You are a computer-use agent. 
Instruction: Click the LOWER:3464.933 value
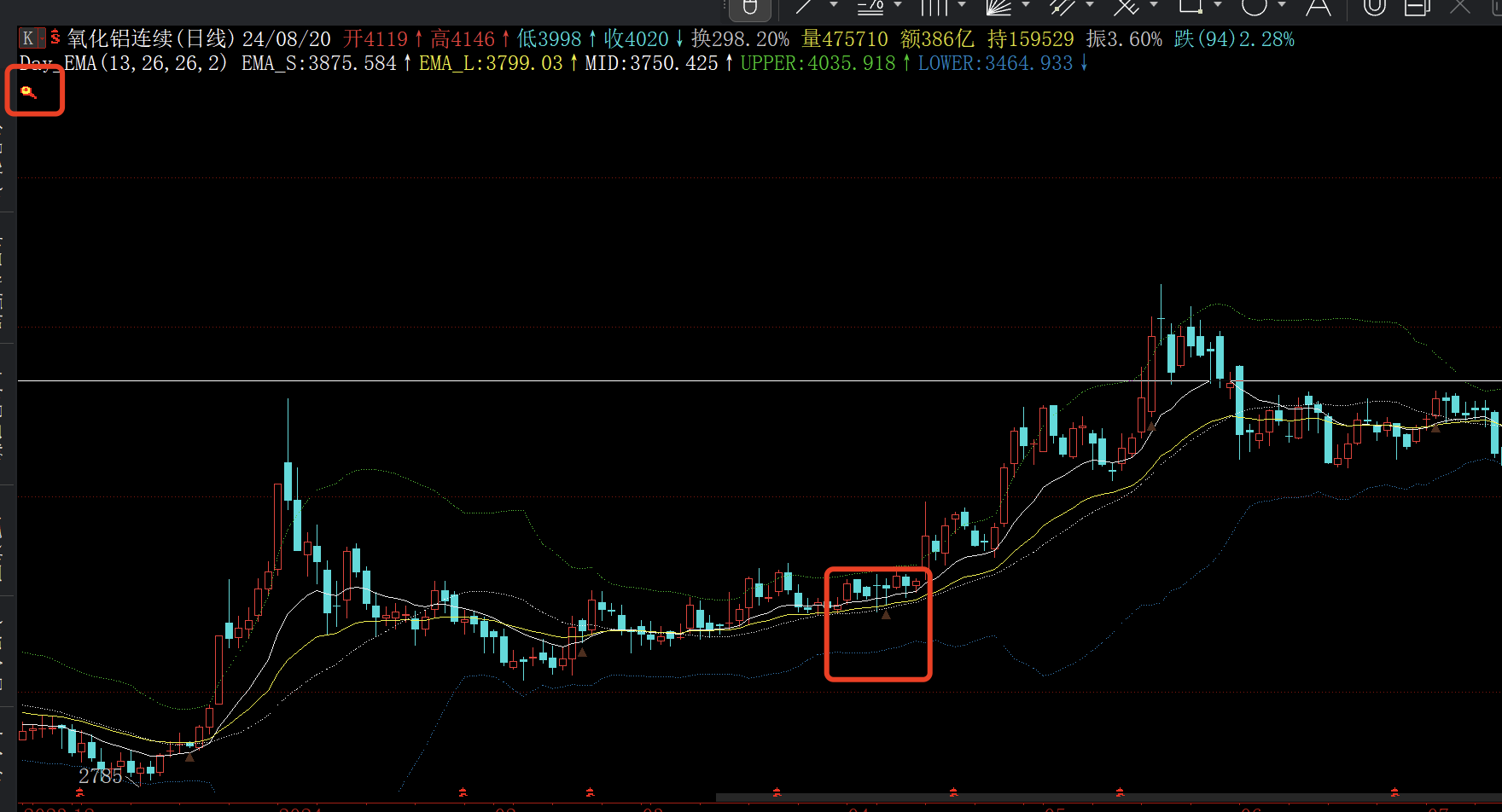(995, 64)
